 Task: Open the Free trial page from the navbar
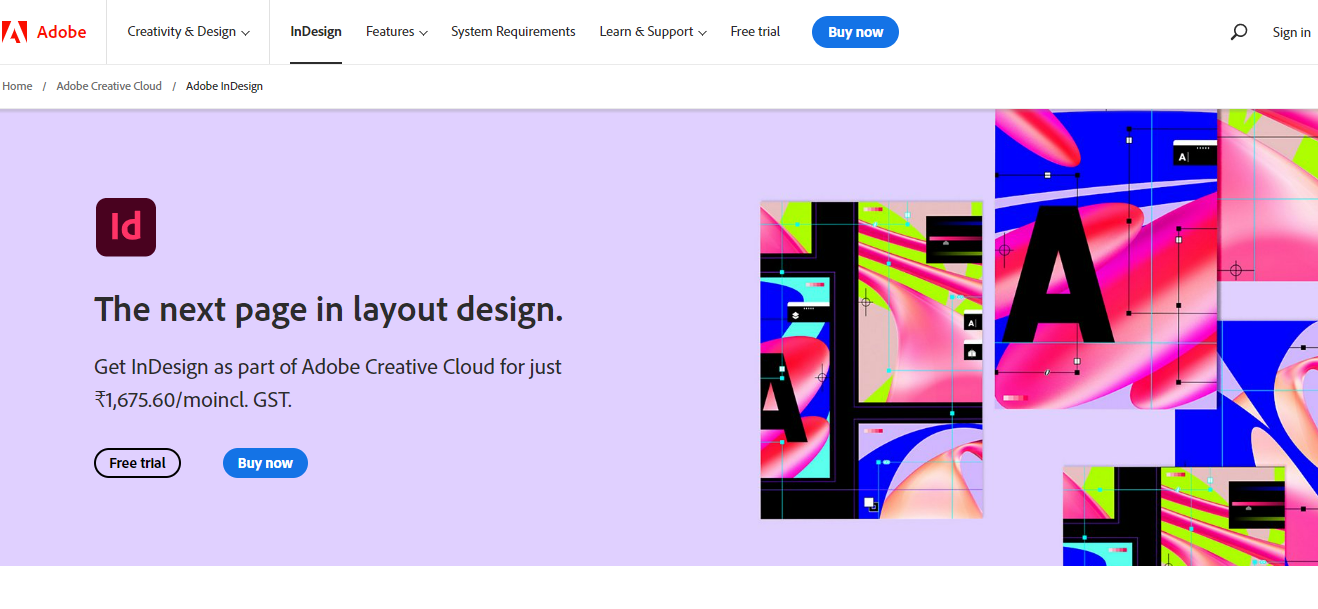click(x=755, y=31)
